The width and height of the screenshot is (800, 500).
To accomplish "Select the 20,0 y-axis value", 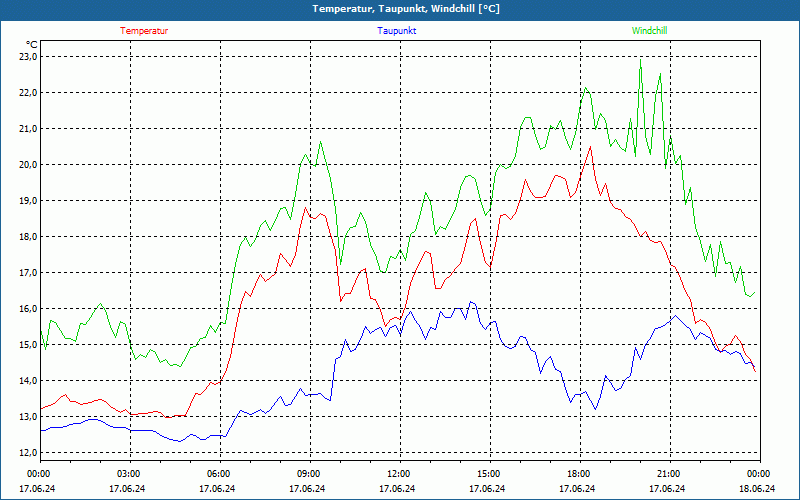I will click(27, 165).
